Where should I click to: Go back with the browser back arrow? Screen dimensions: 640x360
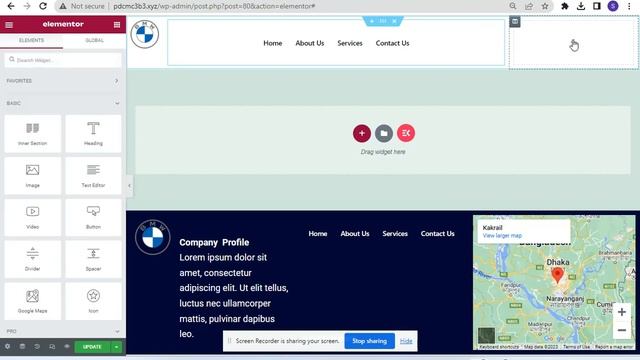pyautogui.click(x=11, y=6)
